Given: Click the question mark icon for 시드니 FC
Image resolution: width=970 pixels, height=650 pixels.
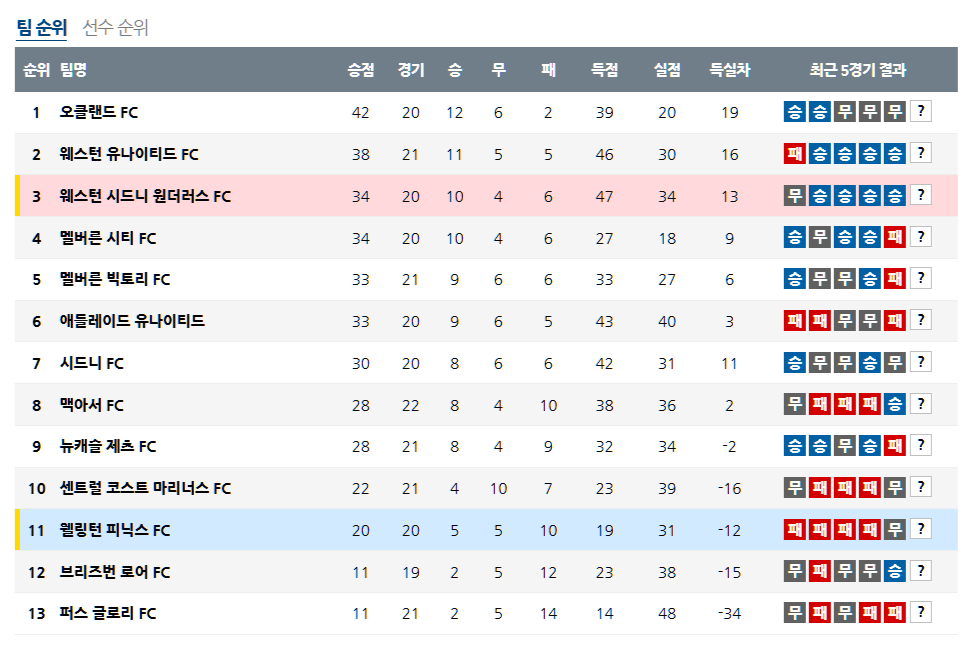Looking at the screenshot, I should click(x=921, y=362).
